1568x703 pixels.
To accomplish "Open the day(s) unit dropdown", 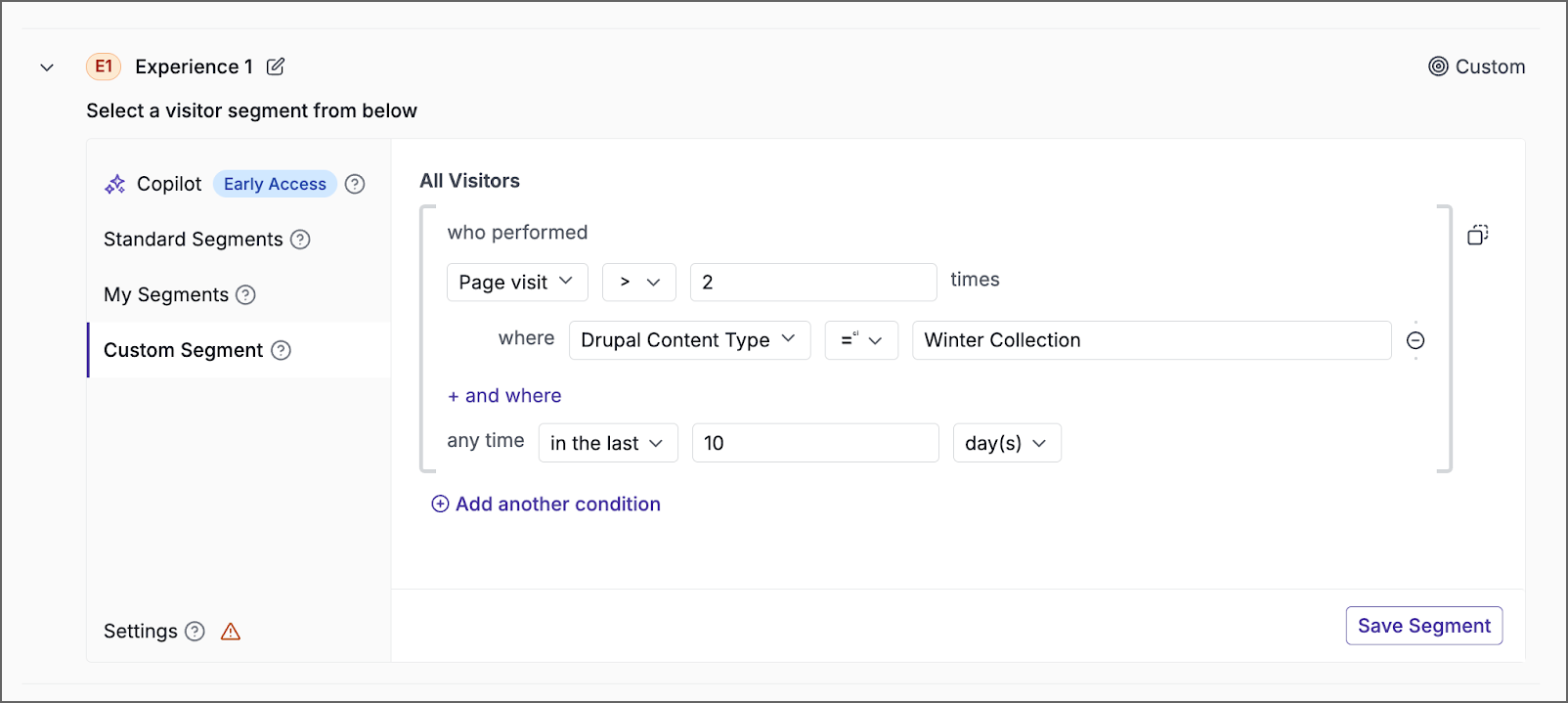I will (x=1007, y=443).
